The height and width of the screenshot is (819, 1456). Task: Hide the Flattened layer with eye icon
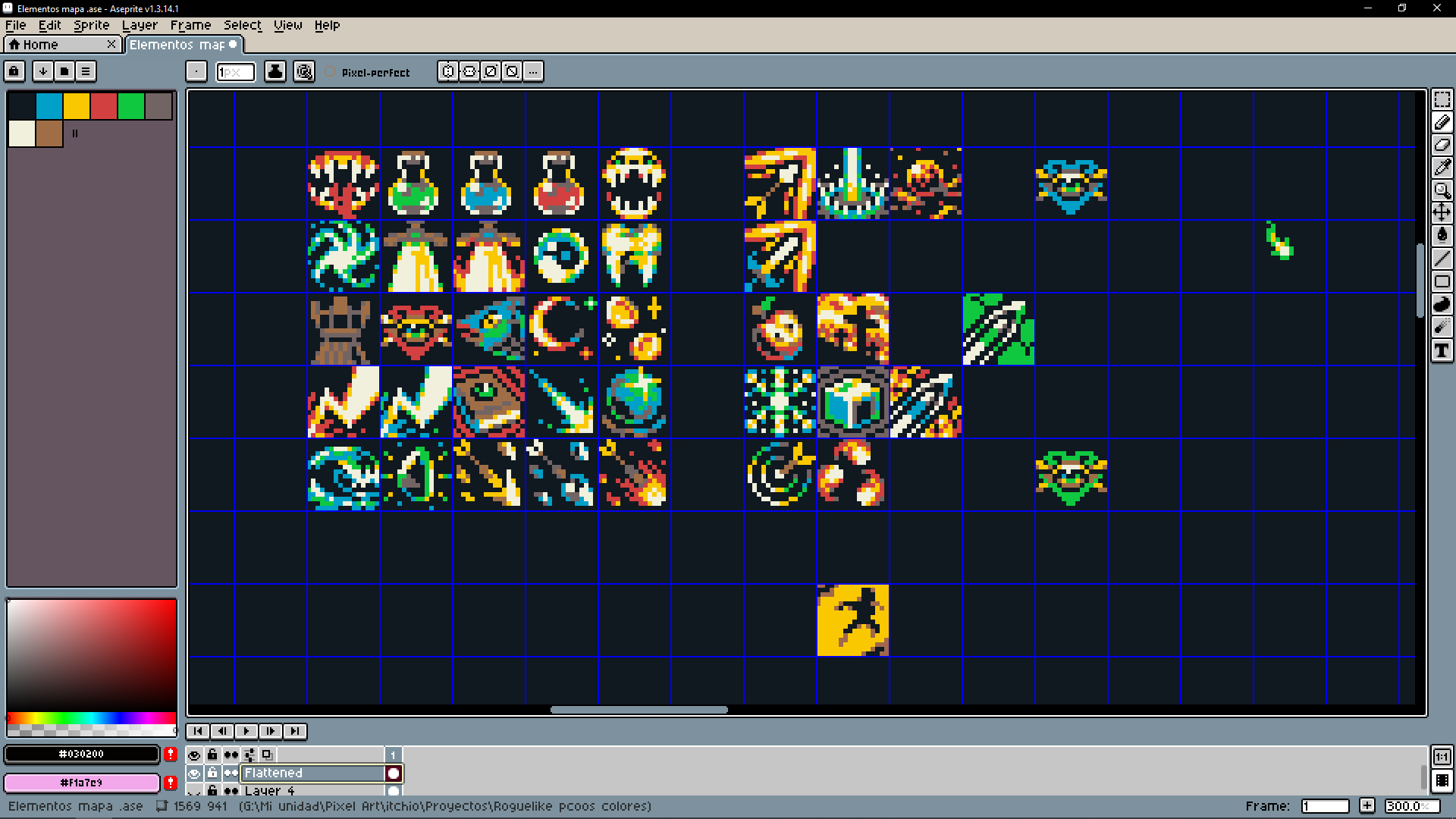click(194, 773)
